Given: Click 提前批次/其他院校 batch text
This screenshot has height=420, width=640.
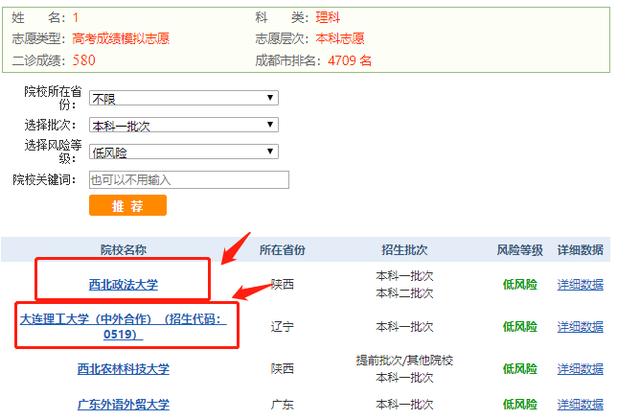Looking at the screenshot, I should tap(404, 360).
